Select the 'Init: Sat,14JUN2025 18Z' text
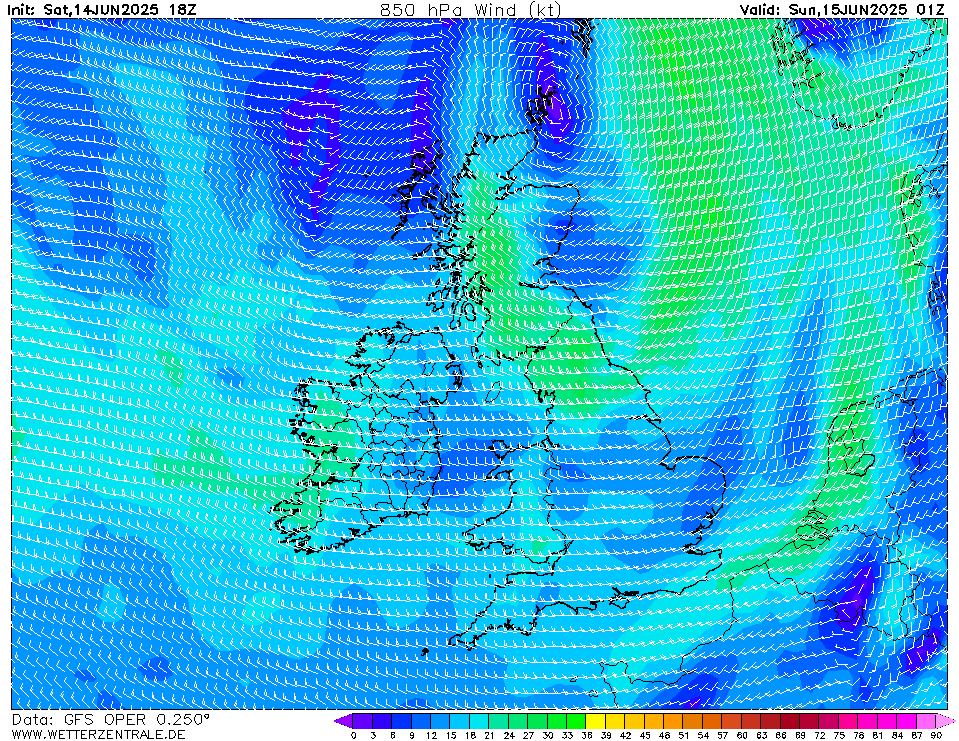 pyautogui.click(x=102, y=9)
